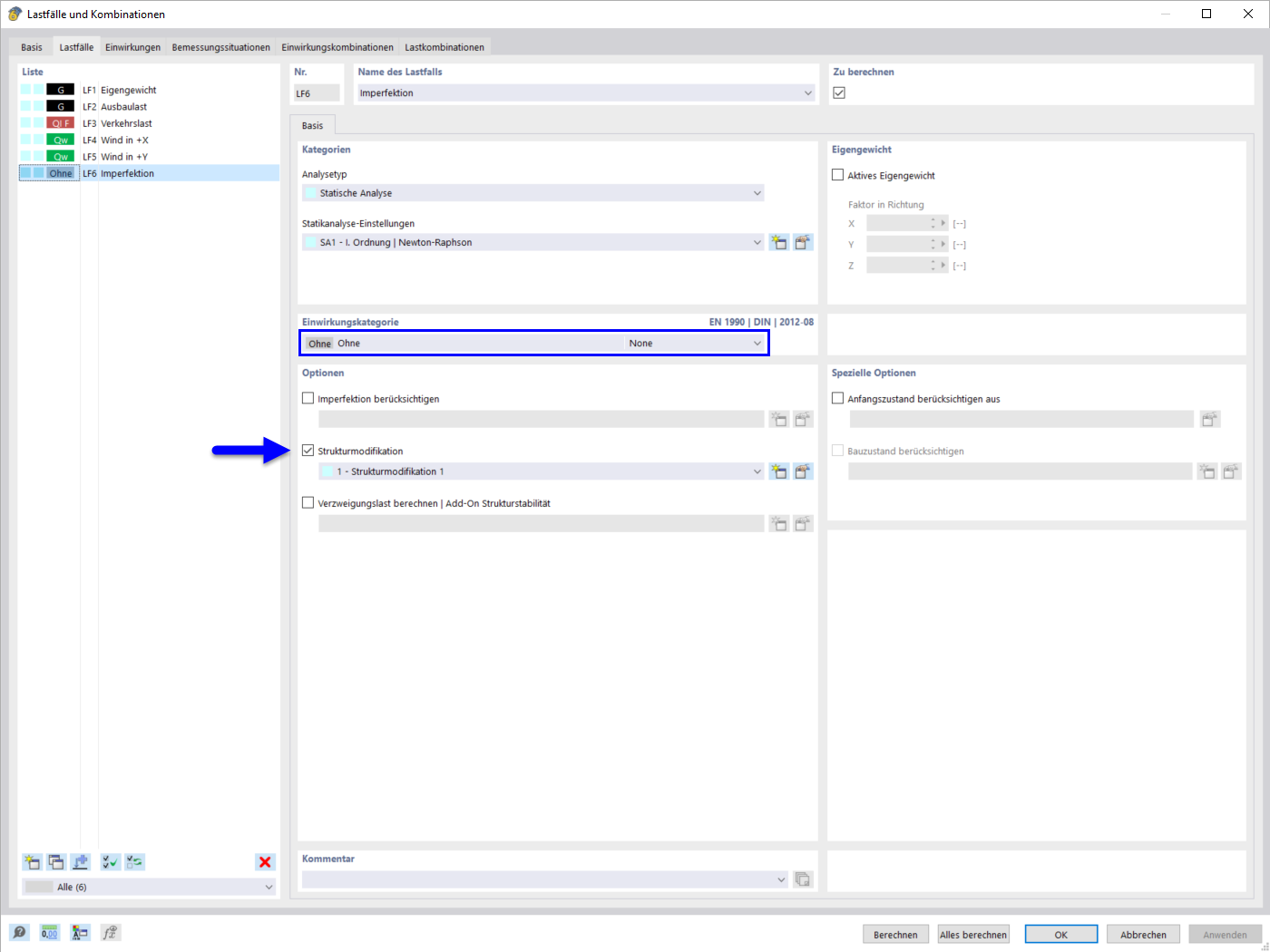Create new structure modification icon
The height and width of the screenshot is (952, 1270).
[778, 471]
